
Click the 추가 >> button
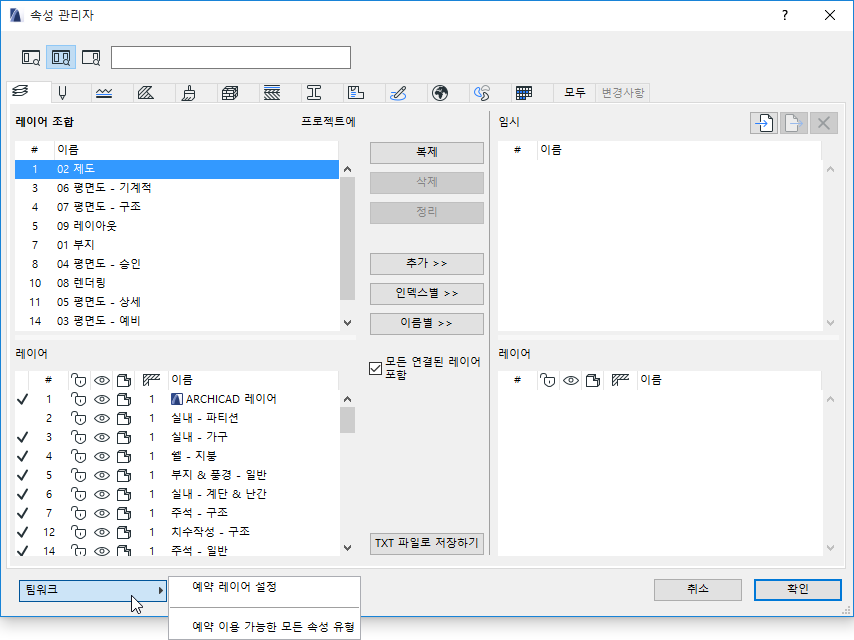point(427,264)
